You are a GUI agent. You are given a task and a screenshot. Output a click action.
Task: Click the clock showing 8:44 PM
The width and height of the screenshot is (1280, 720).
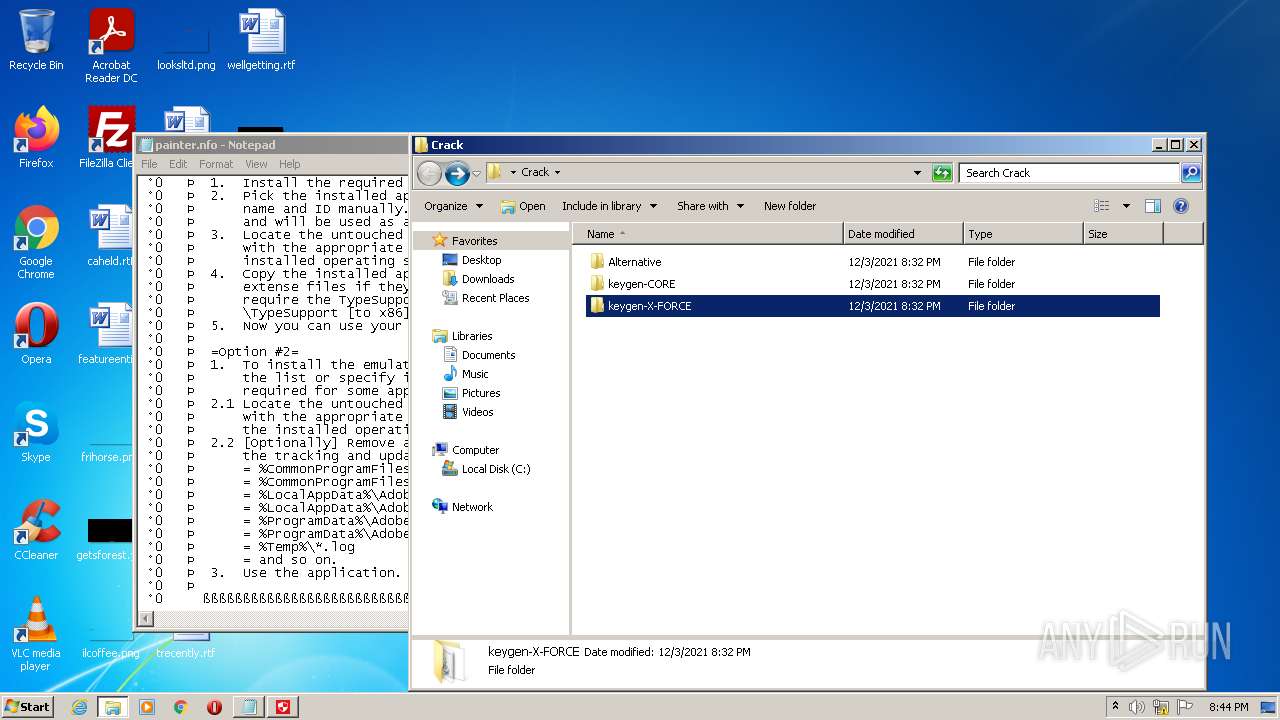pos(1228,707)
